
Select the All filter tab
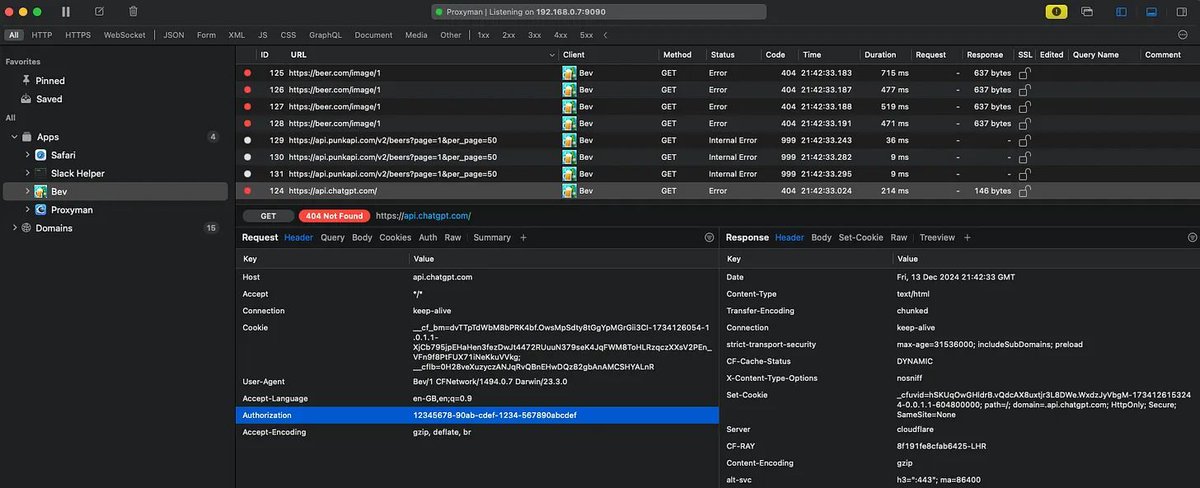(13, 34)
